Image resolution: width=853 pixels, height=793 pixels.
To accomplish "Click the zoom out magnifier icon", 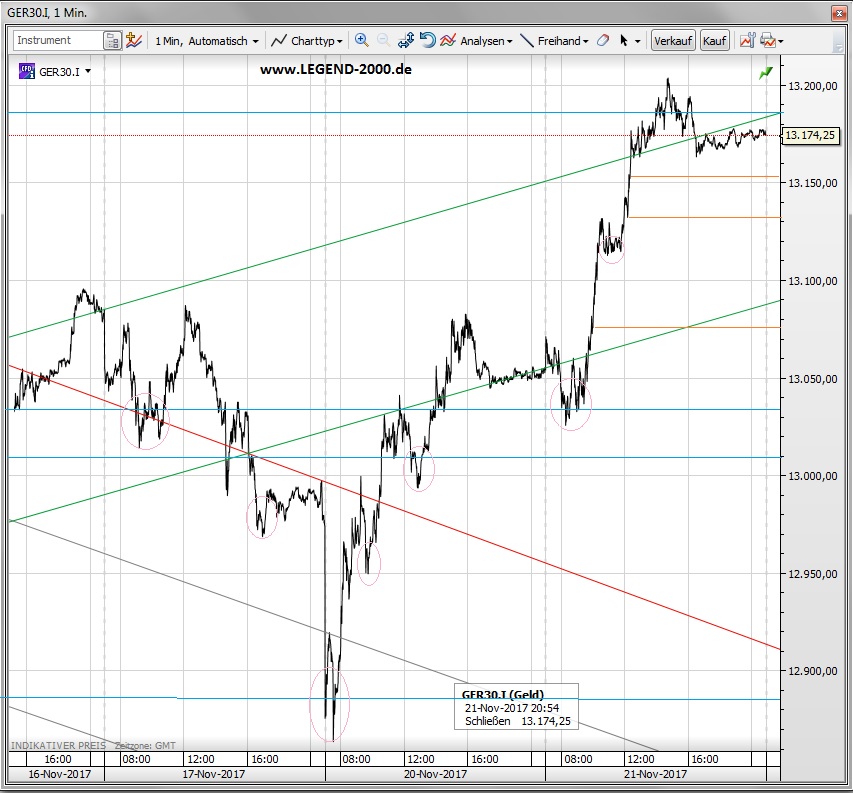I will click(x=383, y=41).
